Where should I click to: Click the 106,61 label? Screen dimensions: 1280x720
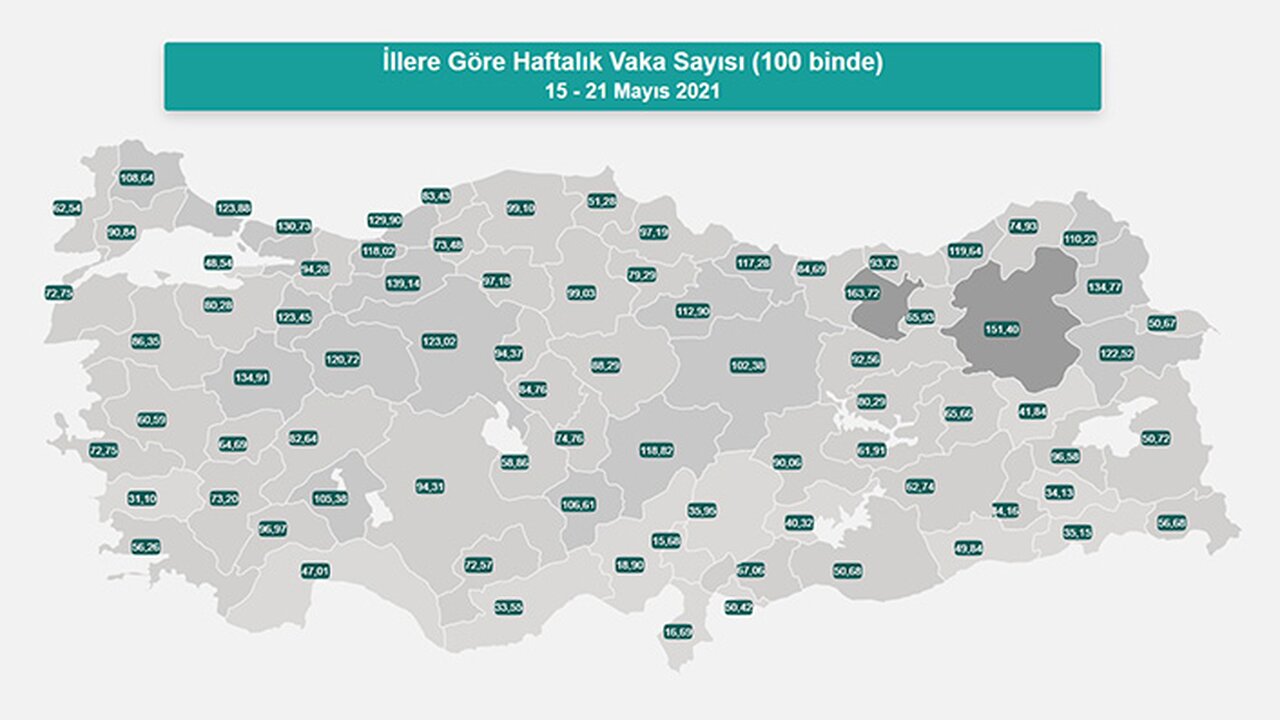pos(578,505)
